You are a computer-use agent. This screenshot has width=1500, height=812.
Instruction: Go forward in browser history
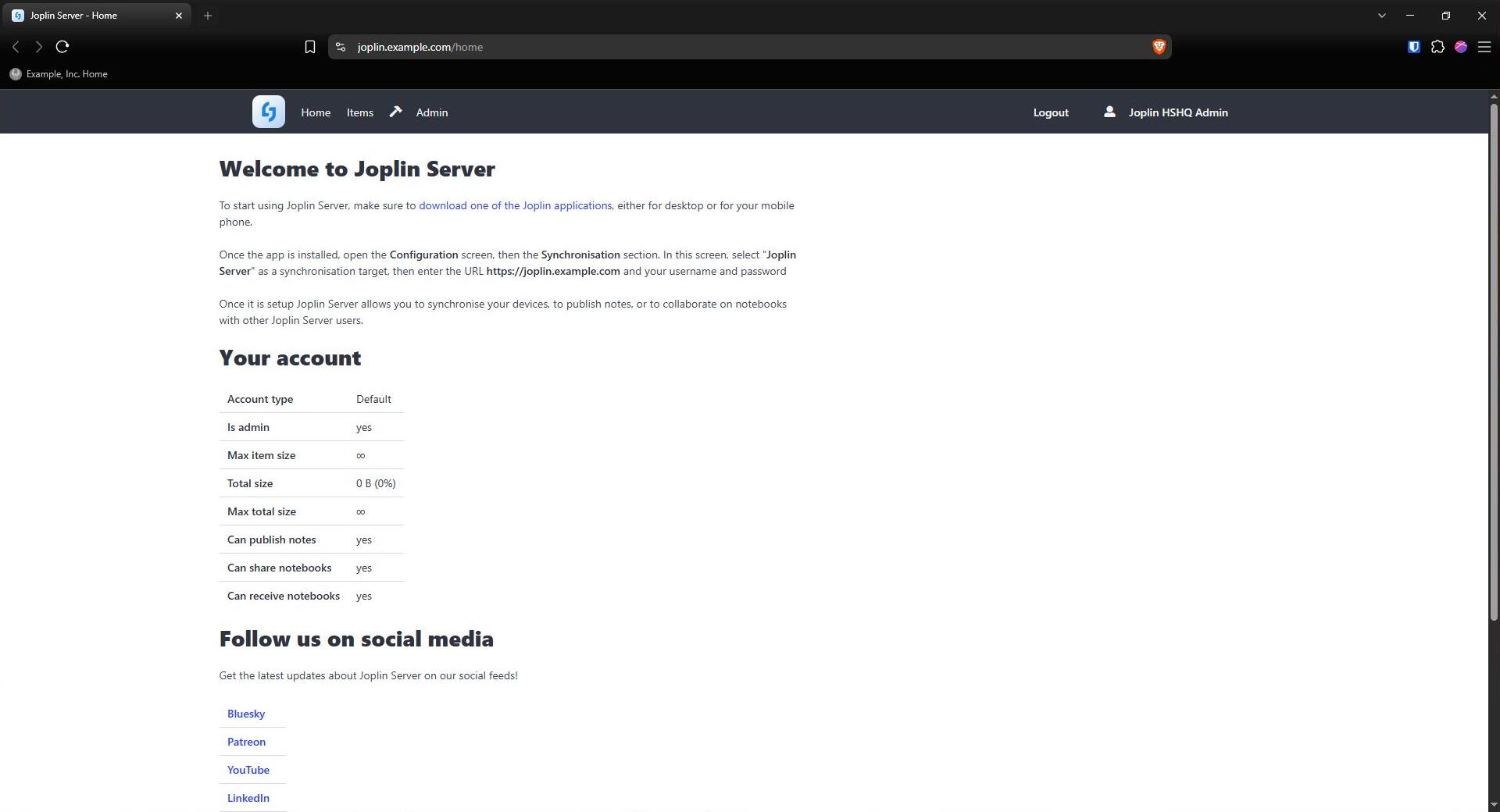(x=38, y=47)
